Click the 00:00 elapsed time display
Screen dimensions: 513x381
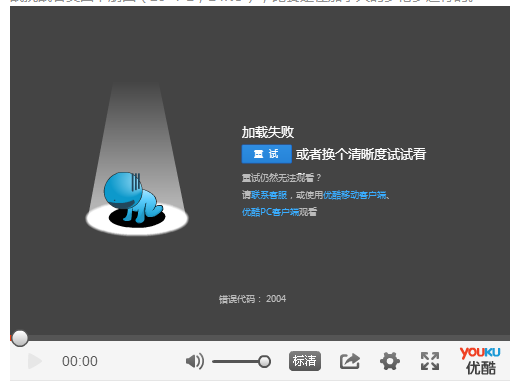click(80, 361)
